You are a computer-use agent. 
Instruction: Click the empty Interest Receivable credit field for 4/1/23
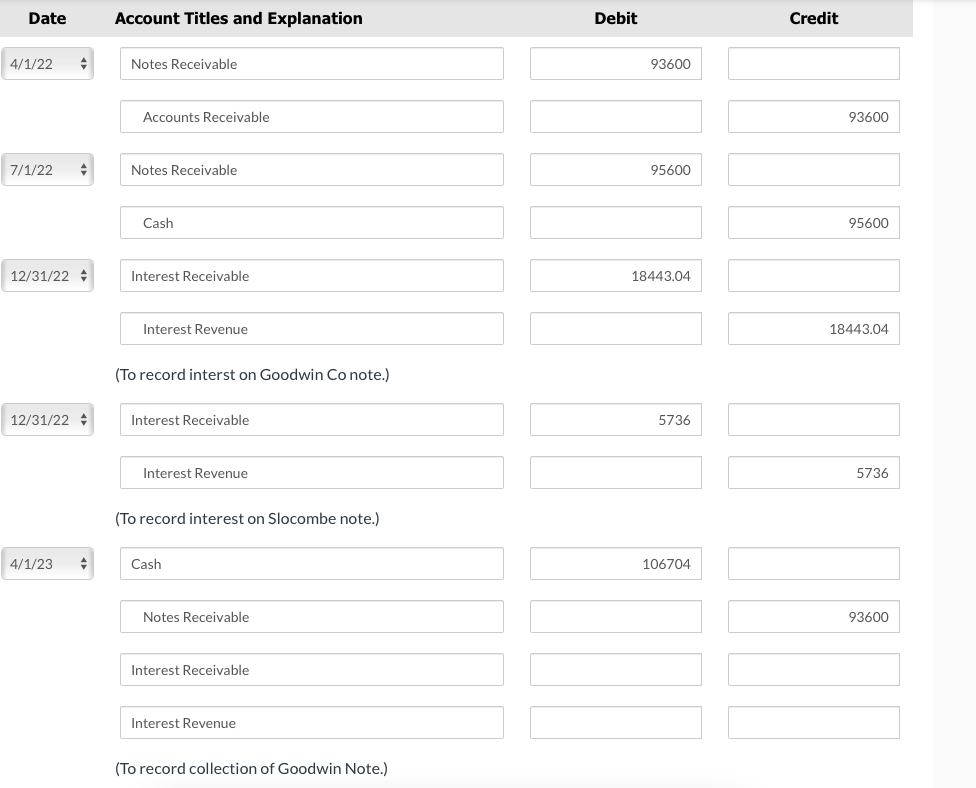813,669
